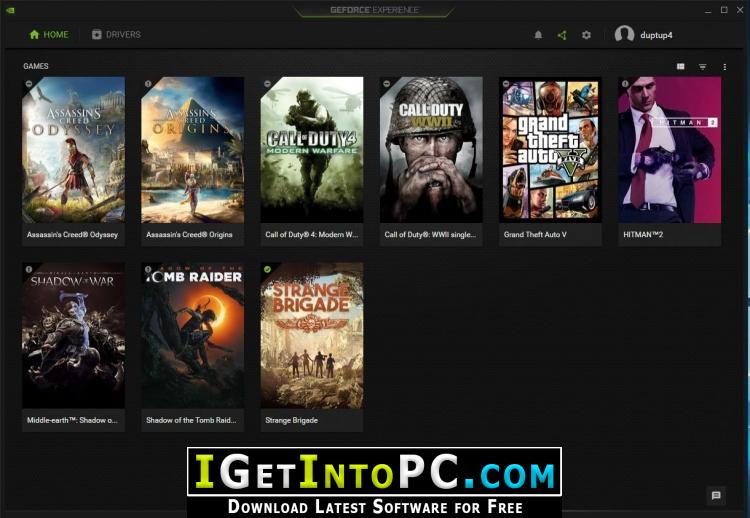Open Grand Theft Auto V cover art
The height and width of the screenshot is (518, 750).
[x=550, y=150]
